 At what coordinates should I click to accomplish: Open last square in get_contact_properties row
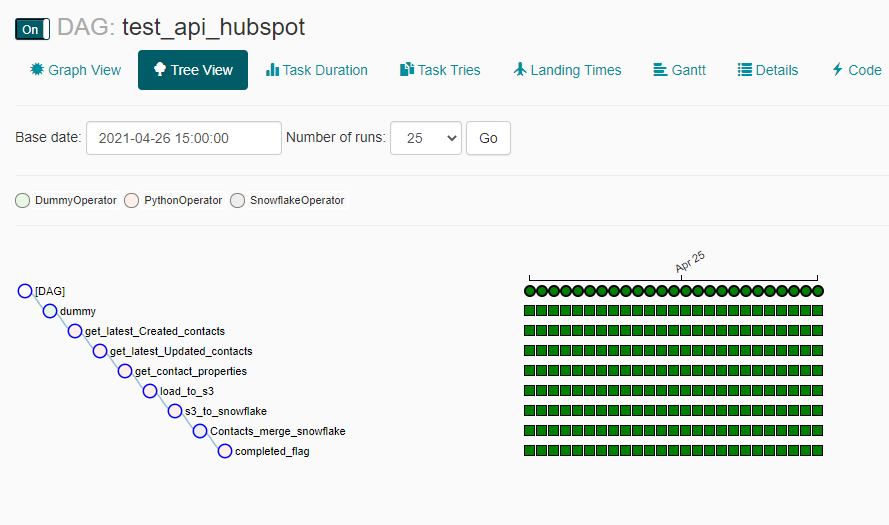[x=818, y=371]
